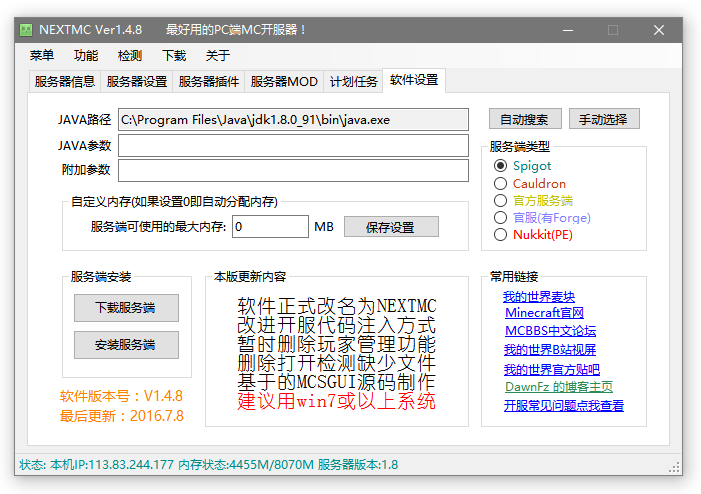
Task: Switch to the 服务器信息 tab
Action: click(65, 81)
